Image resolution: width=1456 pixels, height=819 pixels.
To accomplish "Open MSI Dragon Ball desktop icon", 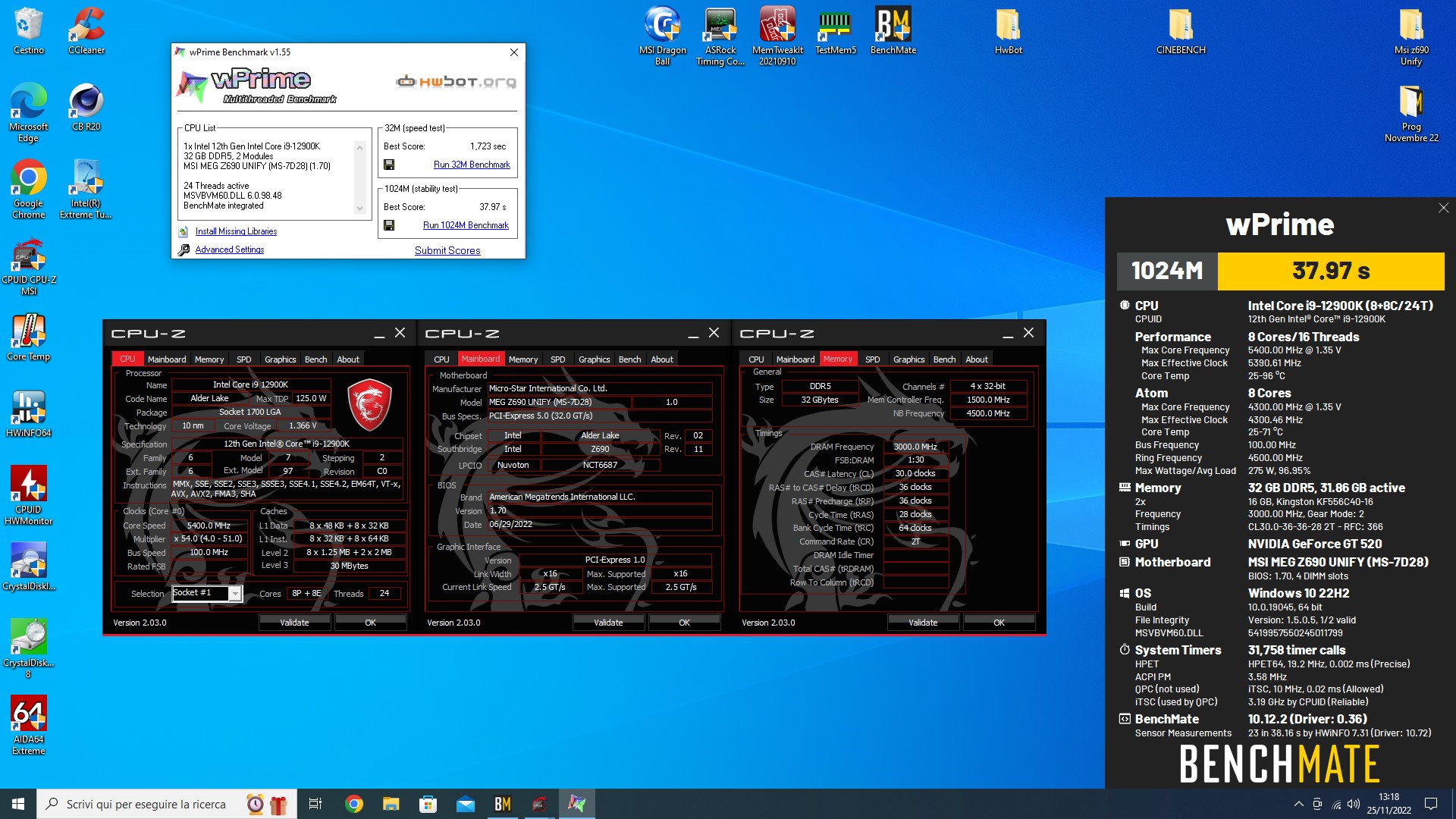I will pos(663,36).
